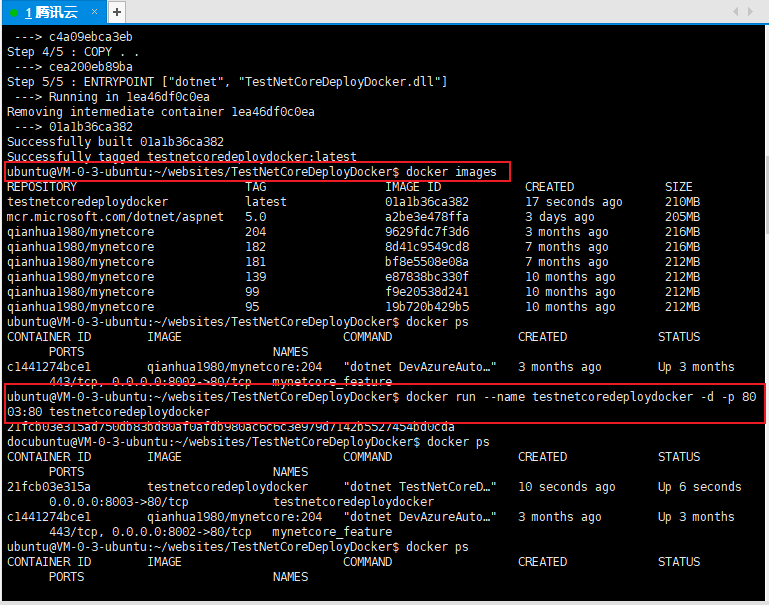Open a new session tab with plus button
The width and height of the screenshot is (769, 605).
117,12
